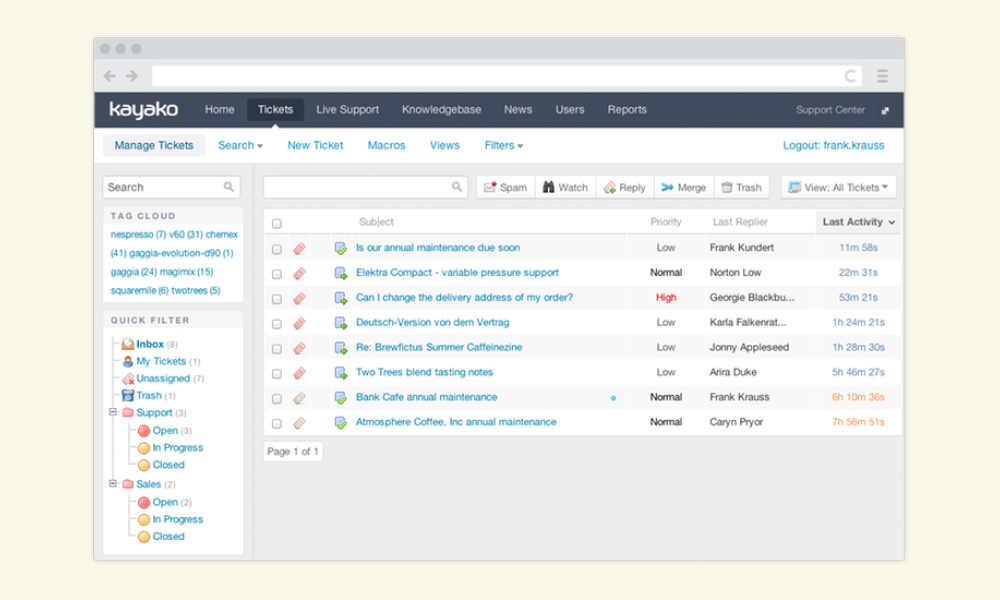Reload page with browser refresh icon
Screen dimensions: 1000x600
point(849,76)
